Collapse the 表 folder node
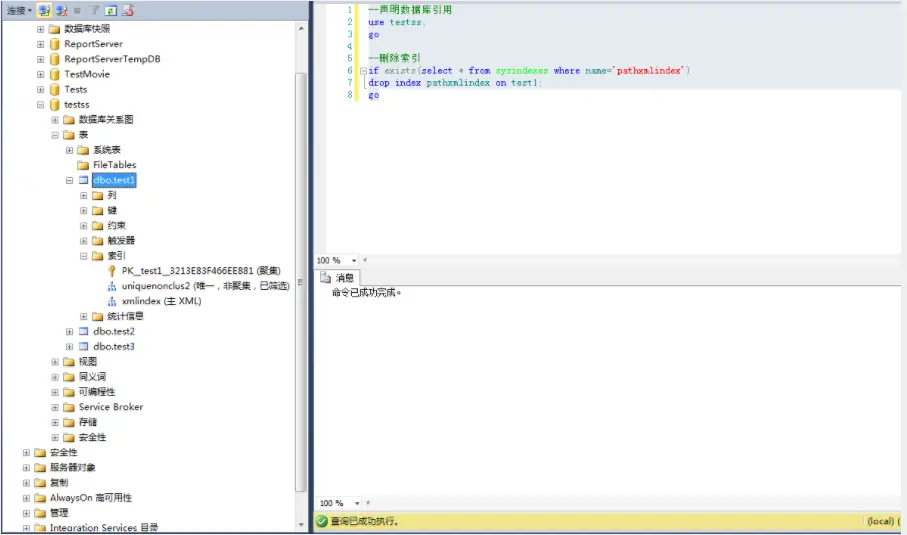 55,135
